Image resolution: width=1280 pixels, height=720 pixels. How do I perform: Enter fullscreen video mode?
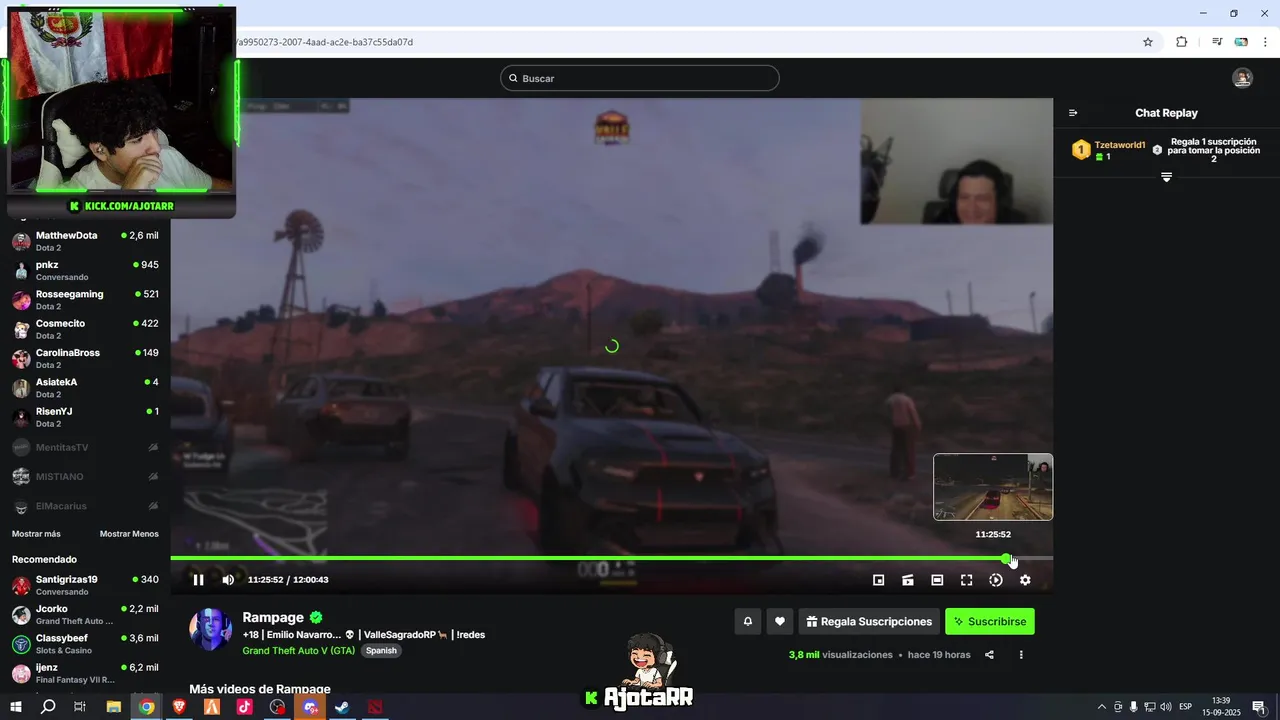(x=967, y=580)
